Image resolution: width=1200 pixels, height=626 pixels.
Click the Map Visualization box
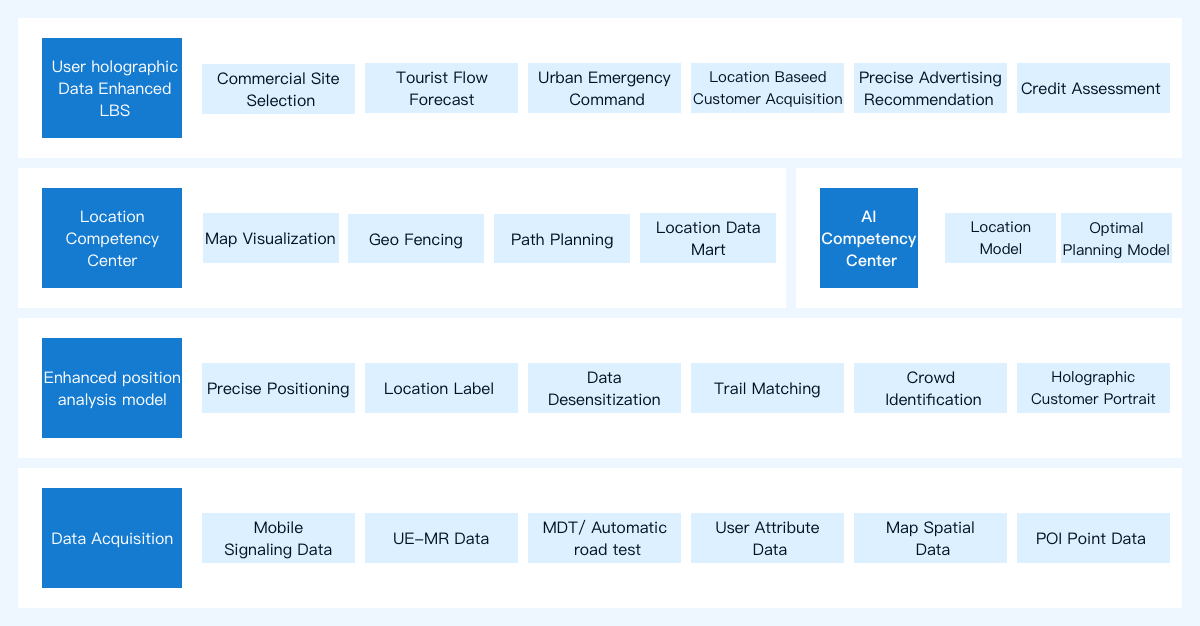(x=271, y=238)
